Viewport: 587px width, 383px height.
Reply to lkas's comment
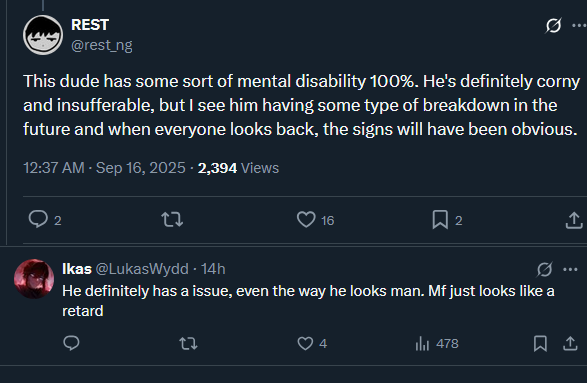pos(71,343)
